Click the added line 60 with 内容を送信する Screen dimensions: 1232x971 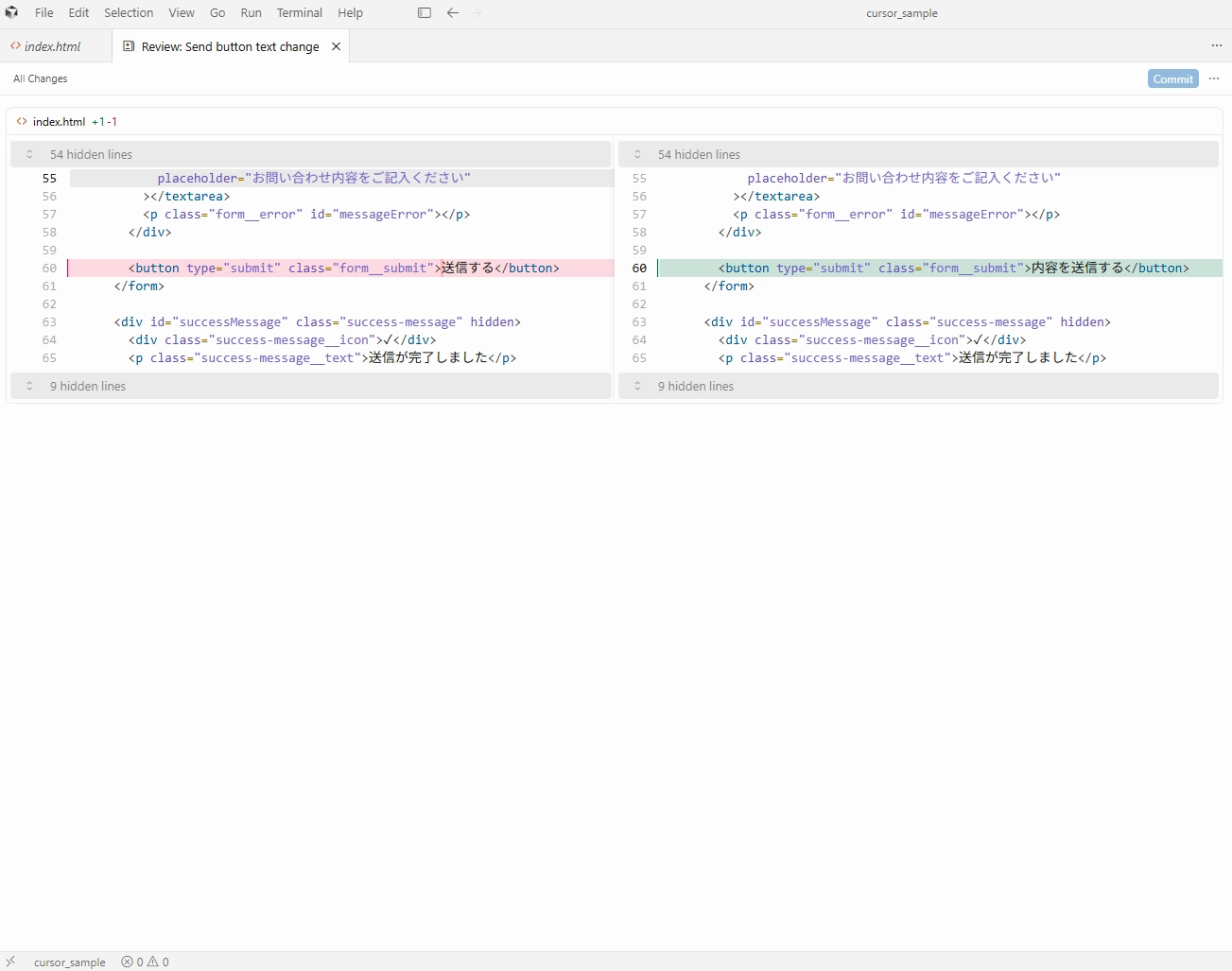point(940,269)
